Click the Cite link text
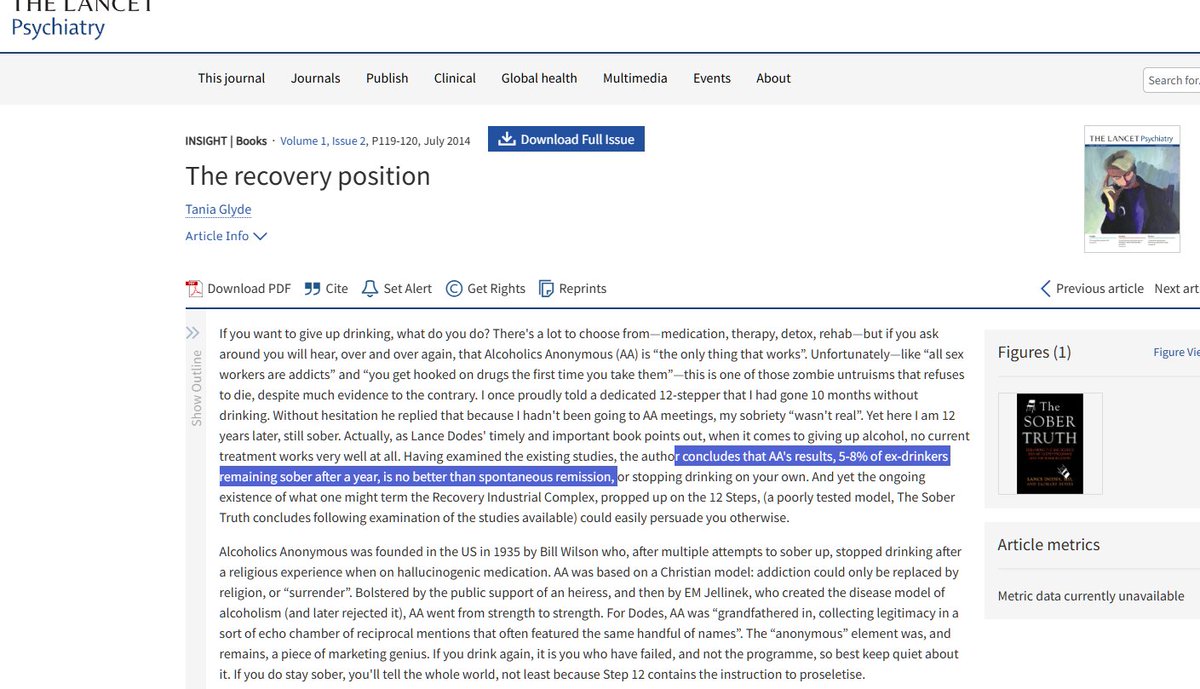Image resolution: width=1200 pixels, height=689 pixels. [337, 288]
